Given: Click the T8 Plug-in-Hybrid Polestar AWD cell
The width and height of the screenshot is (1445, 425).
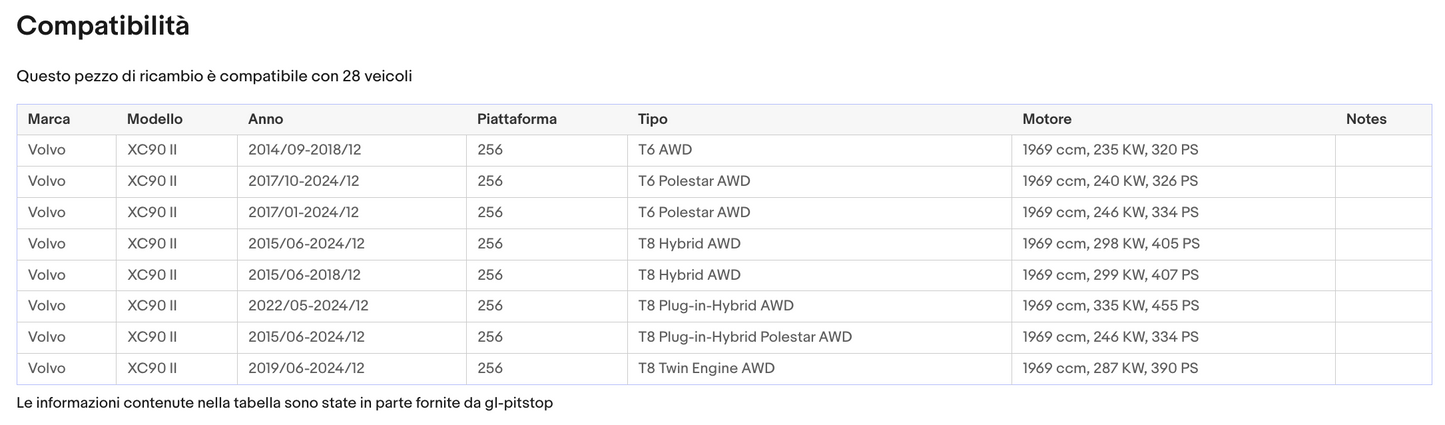Looking at the screenshot, I should coord(744,337).
